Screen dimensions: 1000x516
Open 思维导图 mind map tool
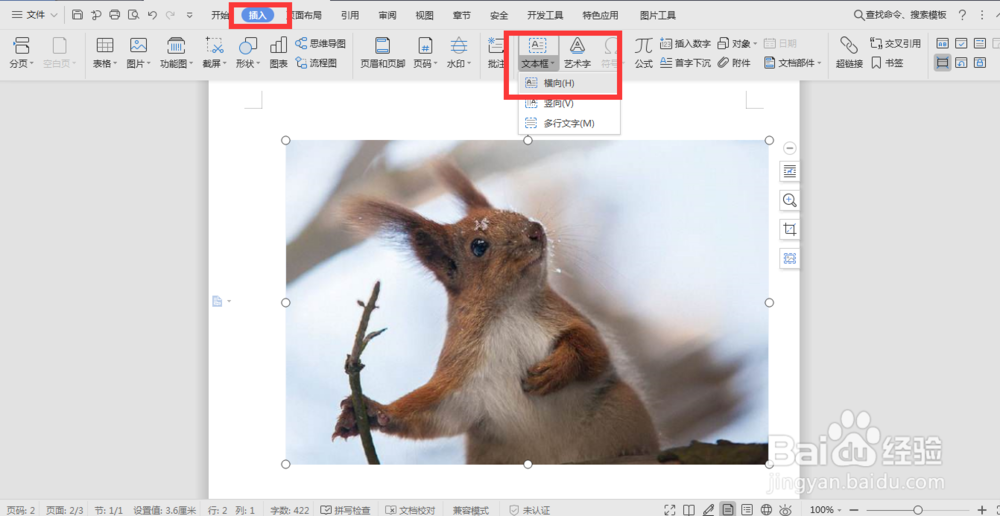pyautogui.click(x=321, y=43)
